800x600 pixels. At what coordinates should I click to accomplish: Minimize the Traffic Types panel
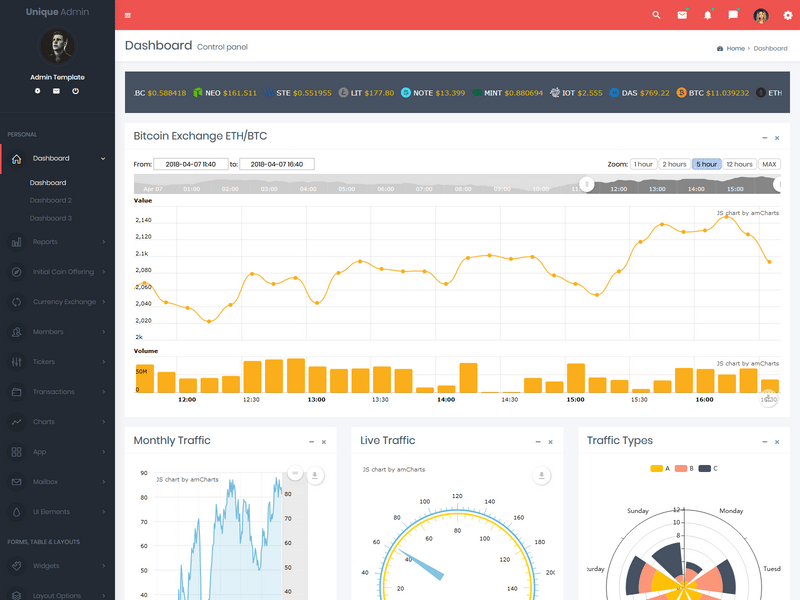pyautogui.click(x=764, y=442)
